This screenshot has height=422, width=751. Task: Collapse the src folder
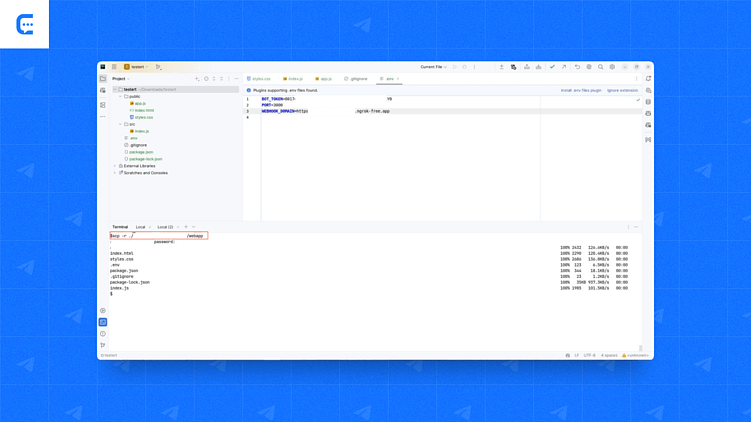[x=120, y=124]
